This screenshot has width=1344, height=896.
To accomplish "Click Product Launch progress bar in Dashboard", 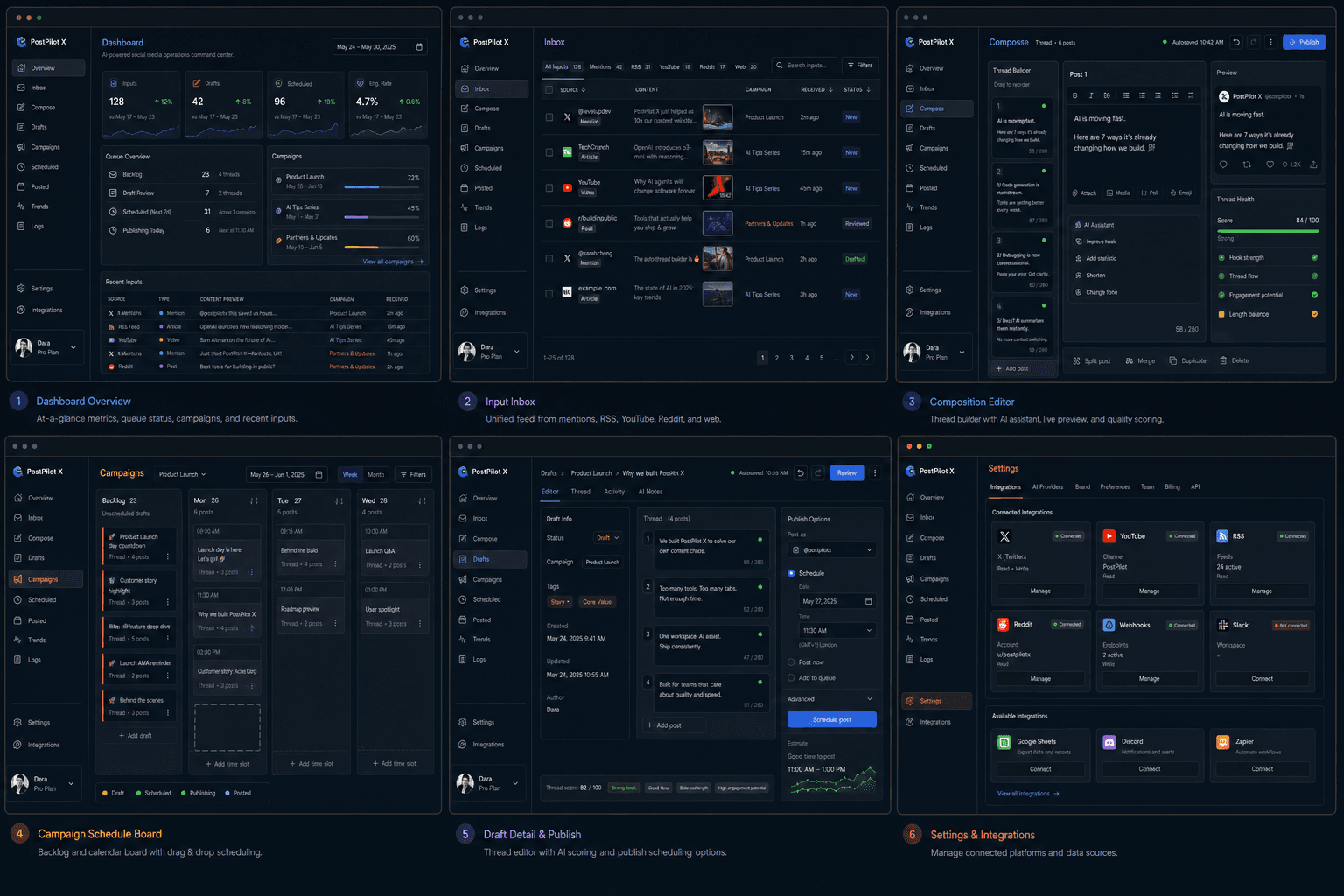I will click(381, 187).
